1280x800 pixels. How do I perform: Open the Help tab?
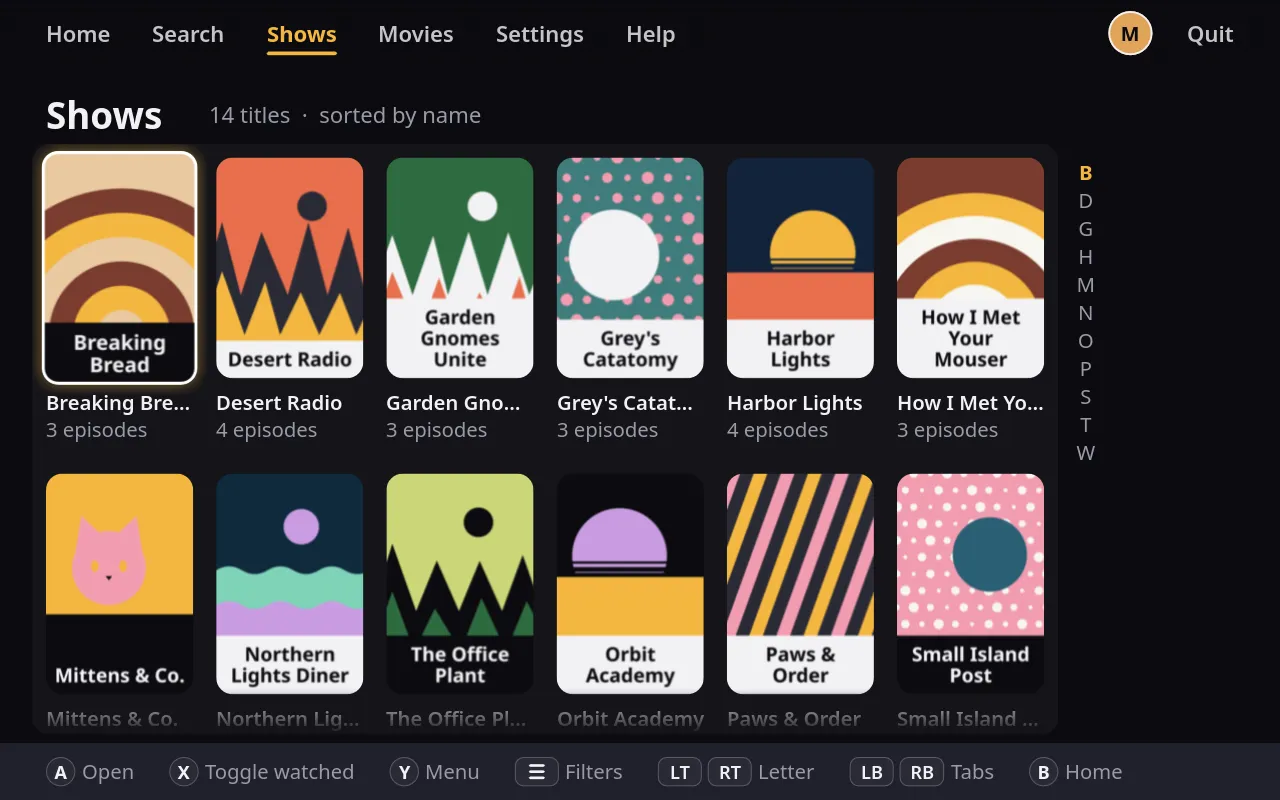(x=651, y=34)
